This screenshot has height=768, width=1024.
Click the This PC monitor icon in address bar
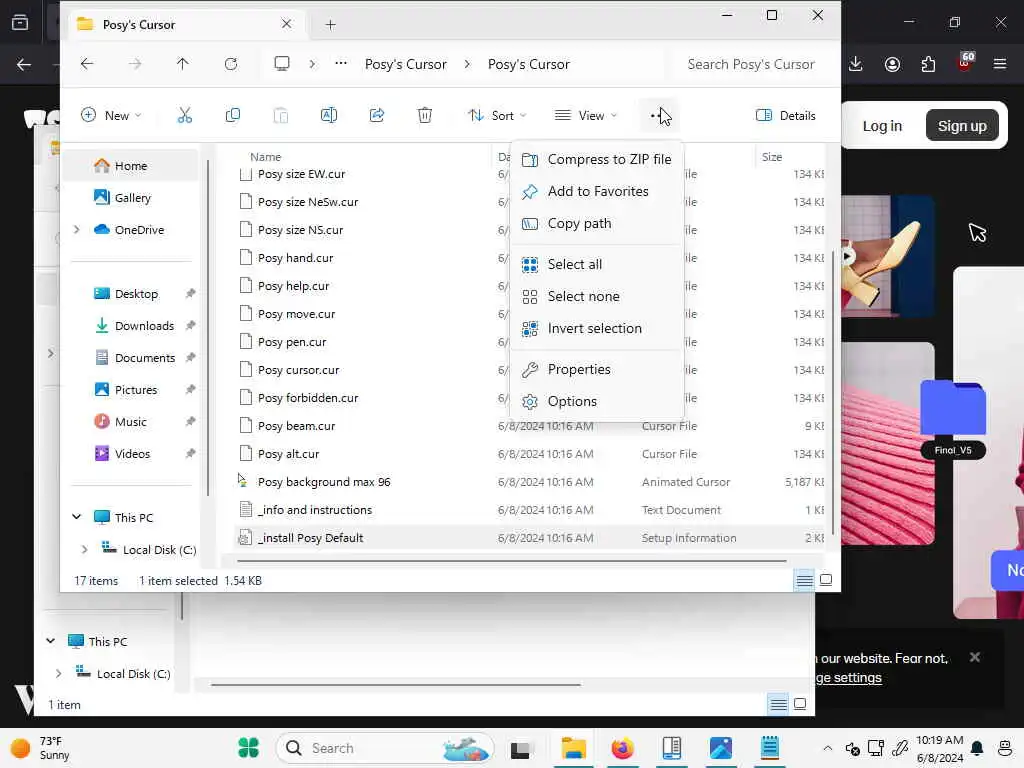pos(281,64)
